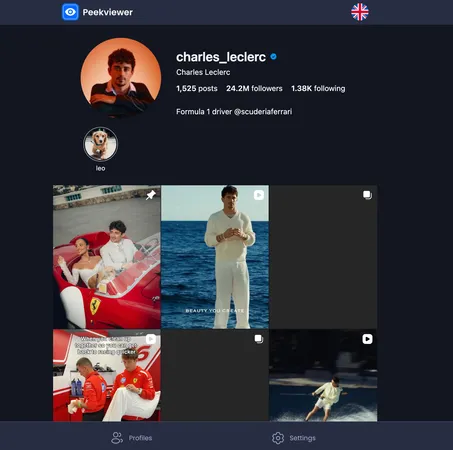Open the blank carousel post in second row
453x450 pixels.
[x=215, y=375]
